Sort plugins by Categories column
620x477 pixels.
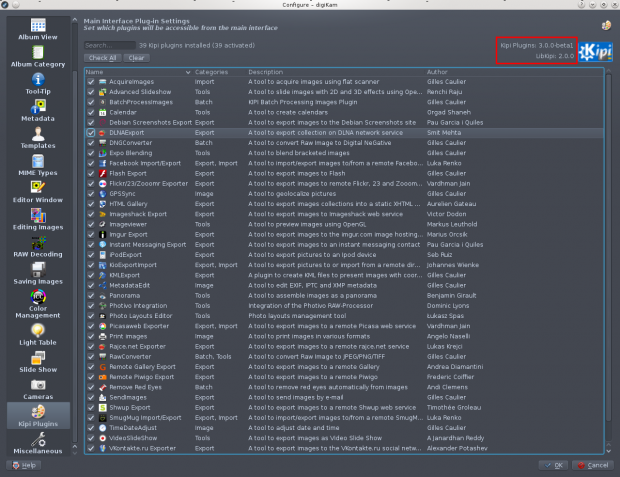click(211, 72)
